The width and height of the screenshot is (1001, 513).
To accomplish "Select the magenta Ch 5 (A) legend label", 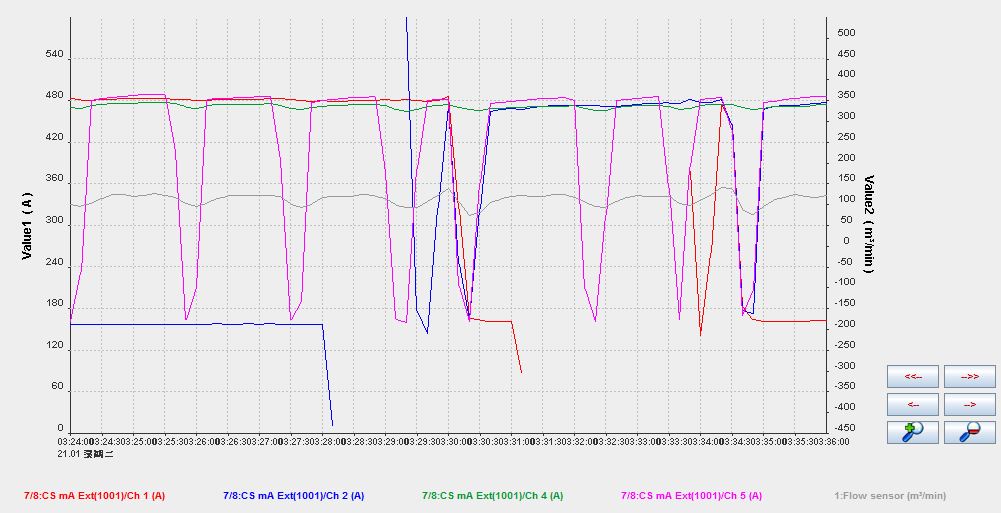I will coord(691,495).
